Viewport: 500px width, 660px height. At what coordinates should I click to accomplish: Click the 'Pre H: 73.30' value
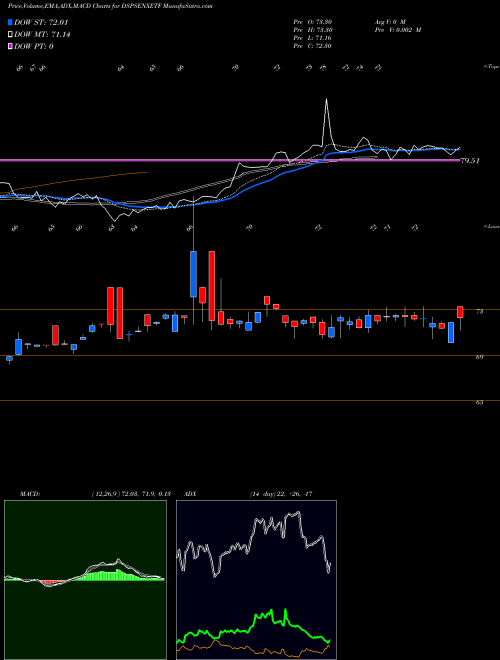tap(312, 30)
